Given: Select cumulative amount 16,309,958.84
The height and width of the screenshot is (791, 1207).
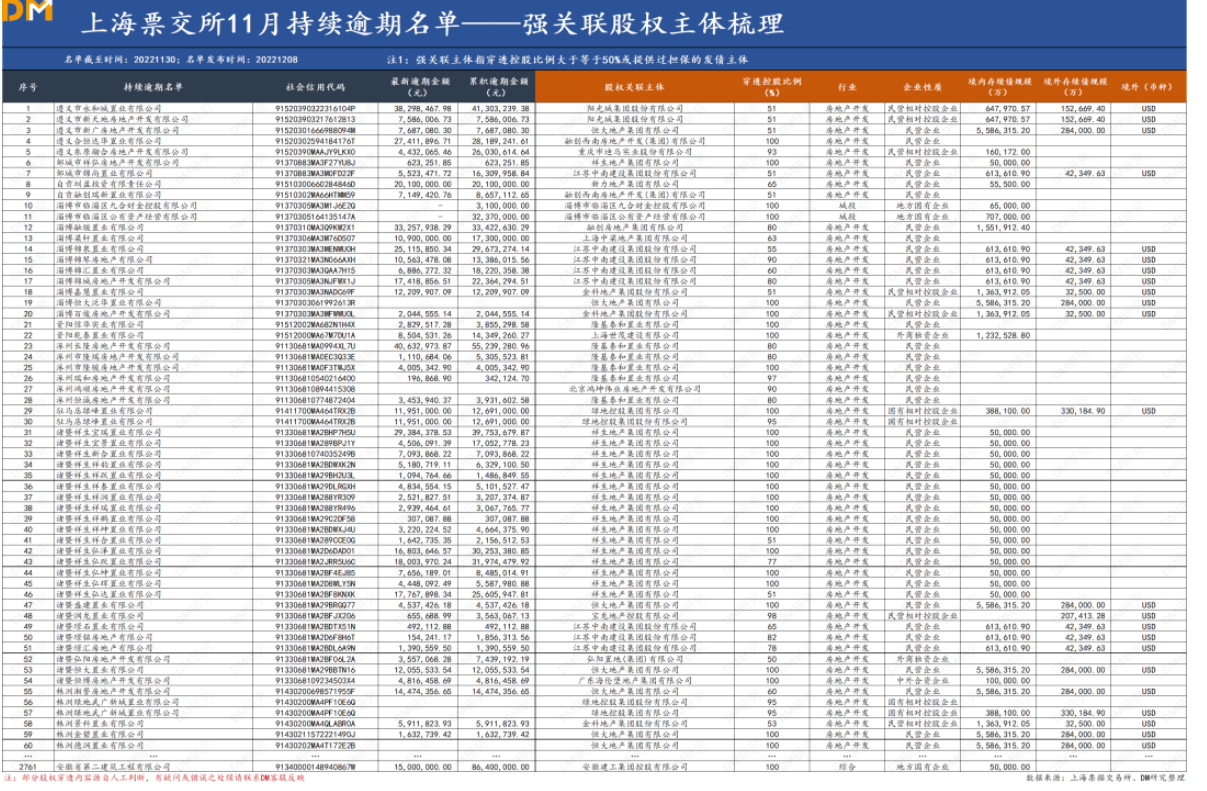Looking at the screenshot, I should point(500,173).
